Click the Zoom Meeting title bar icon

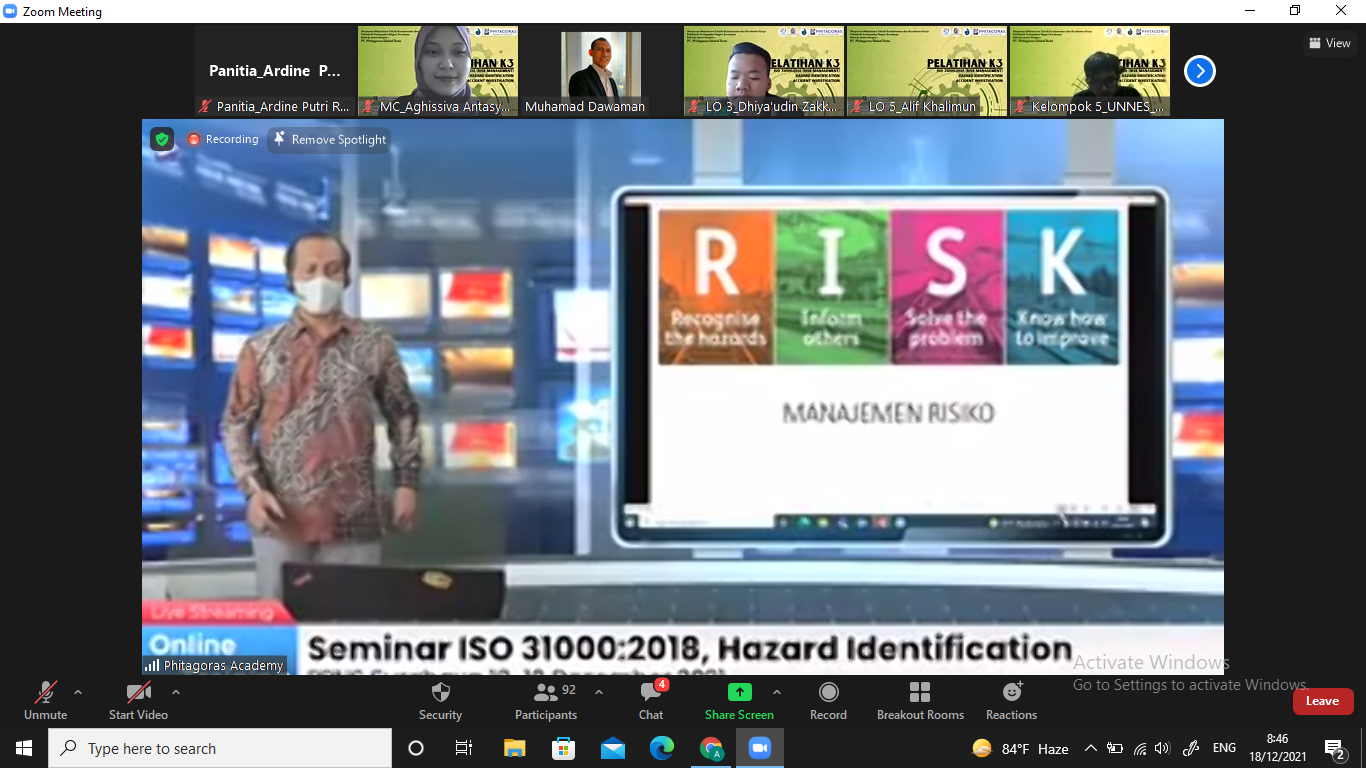(x=10, y=12)
